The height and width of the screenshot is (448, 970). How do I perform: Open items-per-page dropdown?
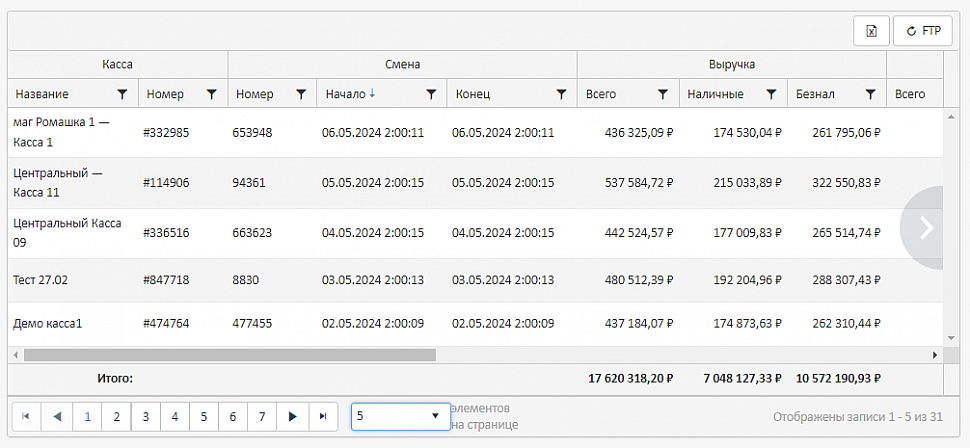point(401,416)
